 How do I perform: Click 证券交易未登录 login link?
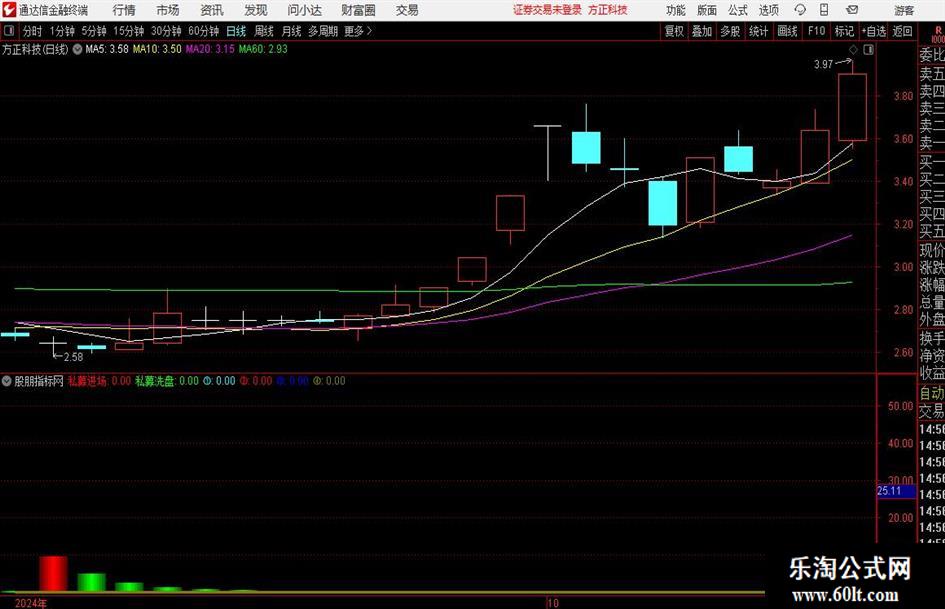click(547, 10)
